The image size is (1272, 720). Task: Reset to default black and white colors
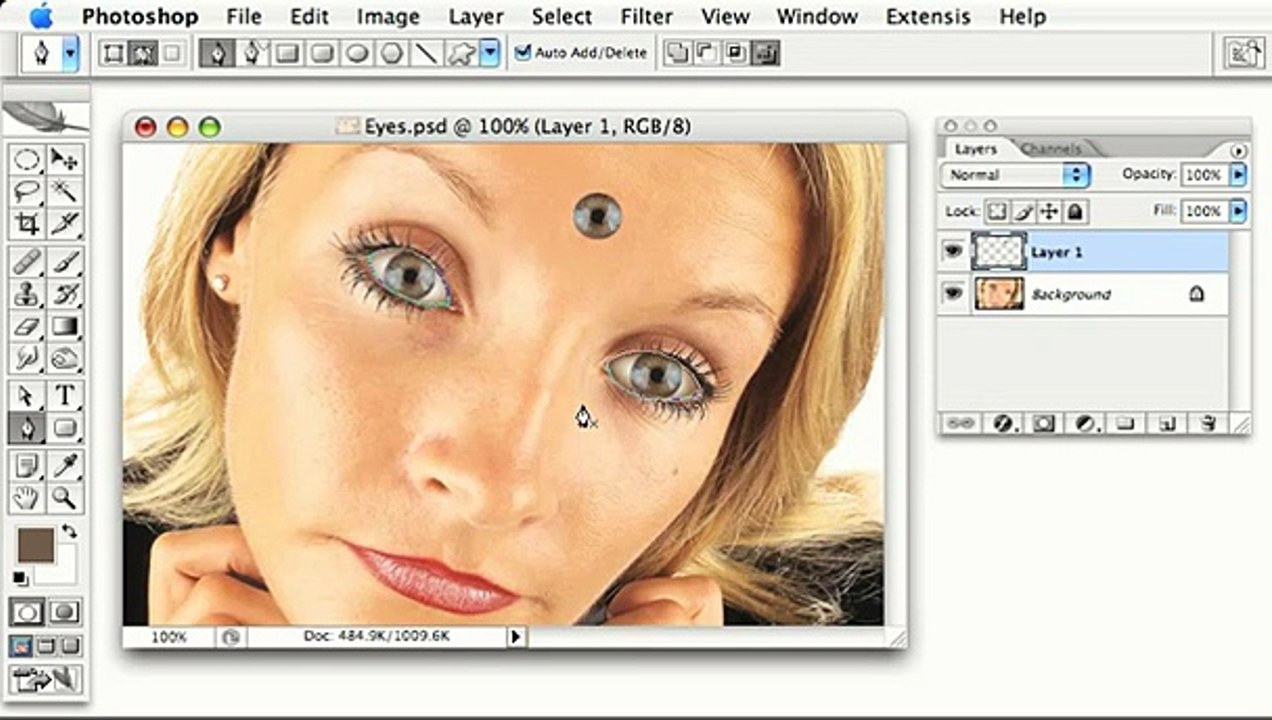(x=20, y=578)
